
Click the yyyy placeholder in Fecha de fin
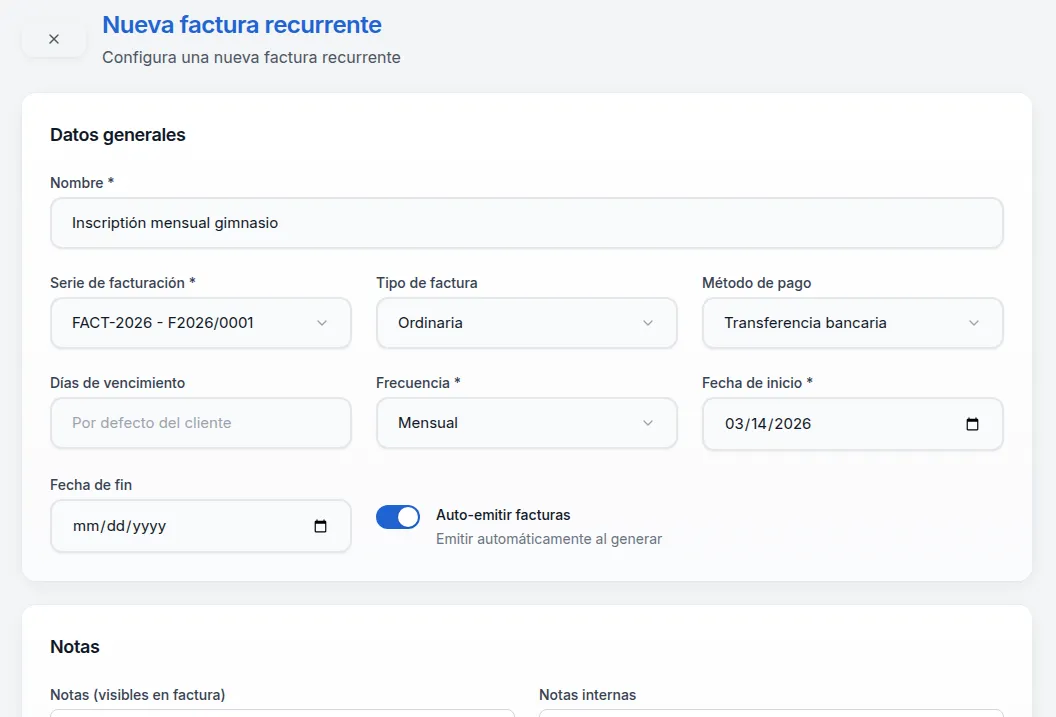pos(148,526)
